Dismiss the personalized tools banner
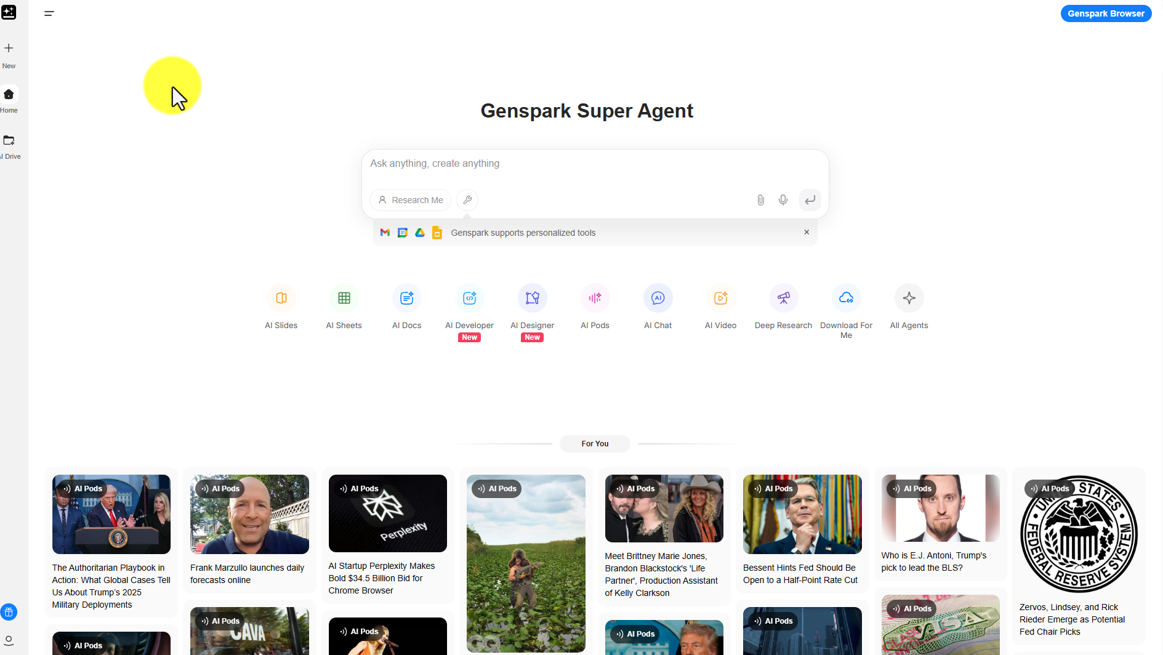This screenshot has width=1163, height=655. click(x=806, y=232)
